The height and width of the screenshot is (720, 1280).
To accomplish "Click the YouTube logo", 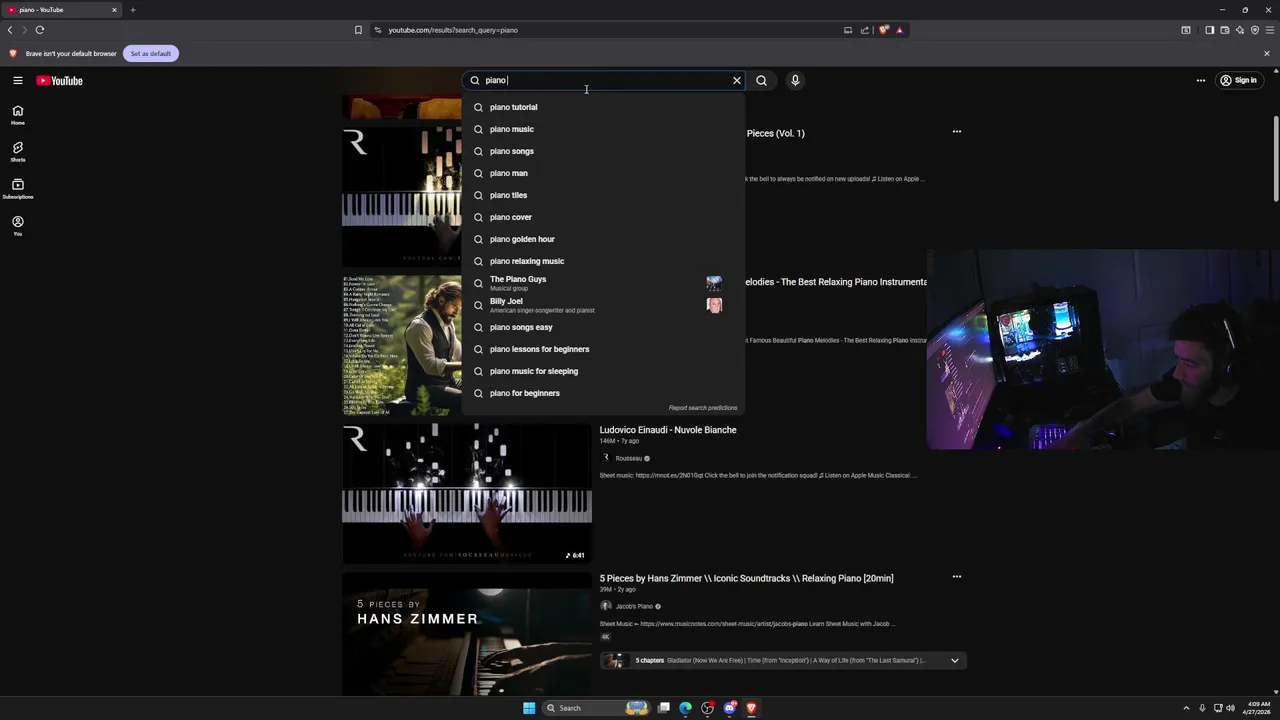I will point(59,80).
